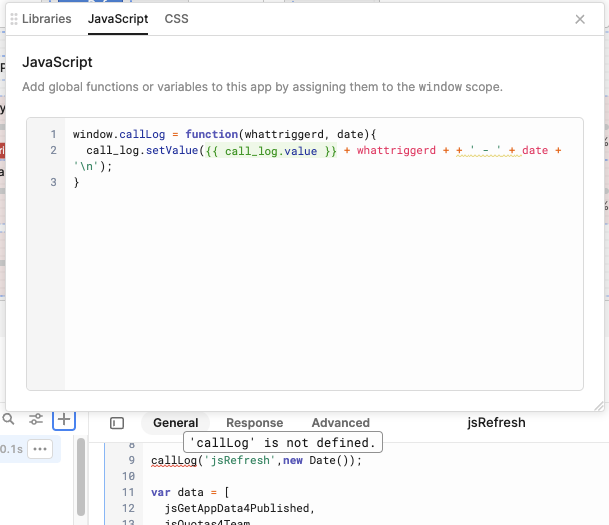Image resolution: width=609 pixels, height=525 pixels.
Task: Click jsGetAppData4Published in the query code
Action: (237, 508)
